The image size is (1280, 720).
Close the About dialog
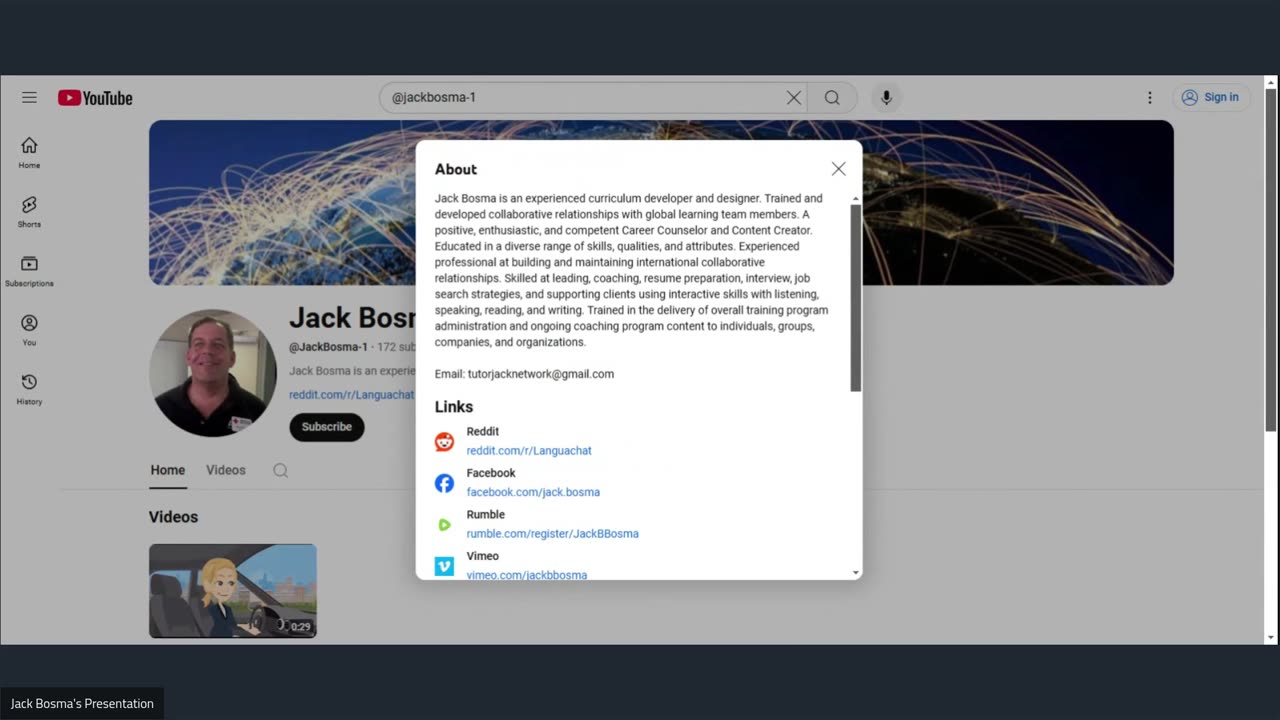[838, 169]
